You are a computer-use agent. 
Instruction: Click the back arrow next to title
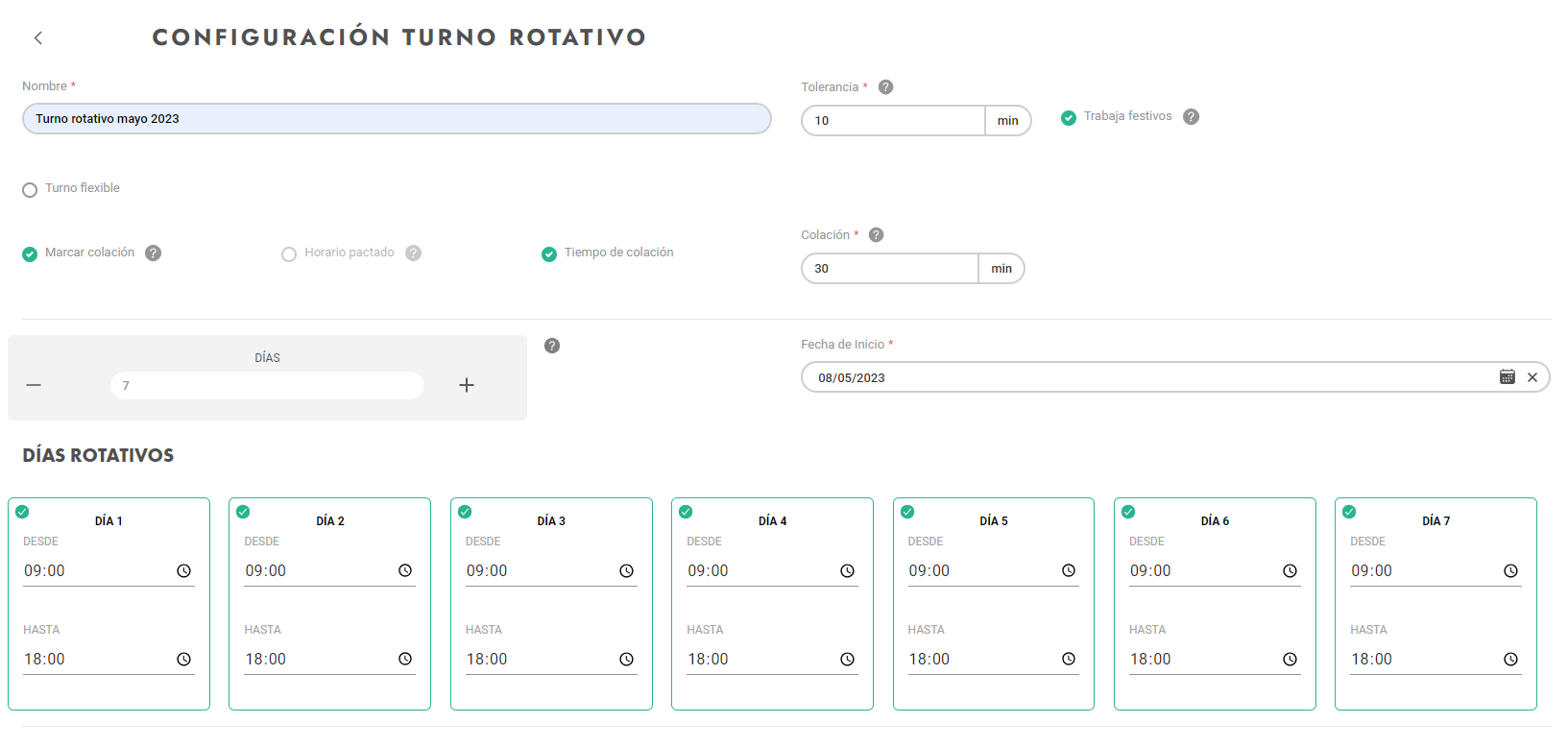[x=38, y=38]
